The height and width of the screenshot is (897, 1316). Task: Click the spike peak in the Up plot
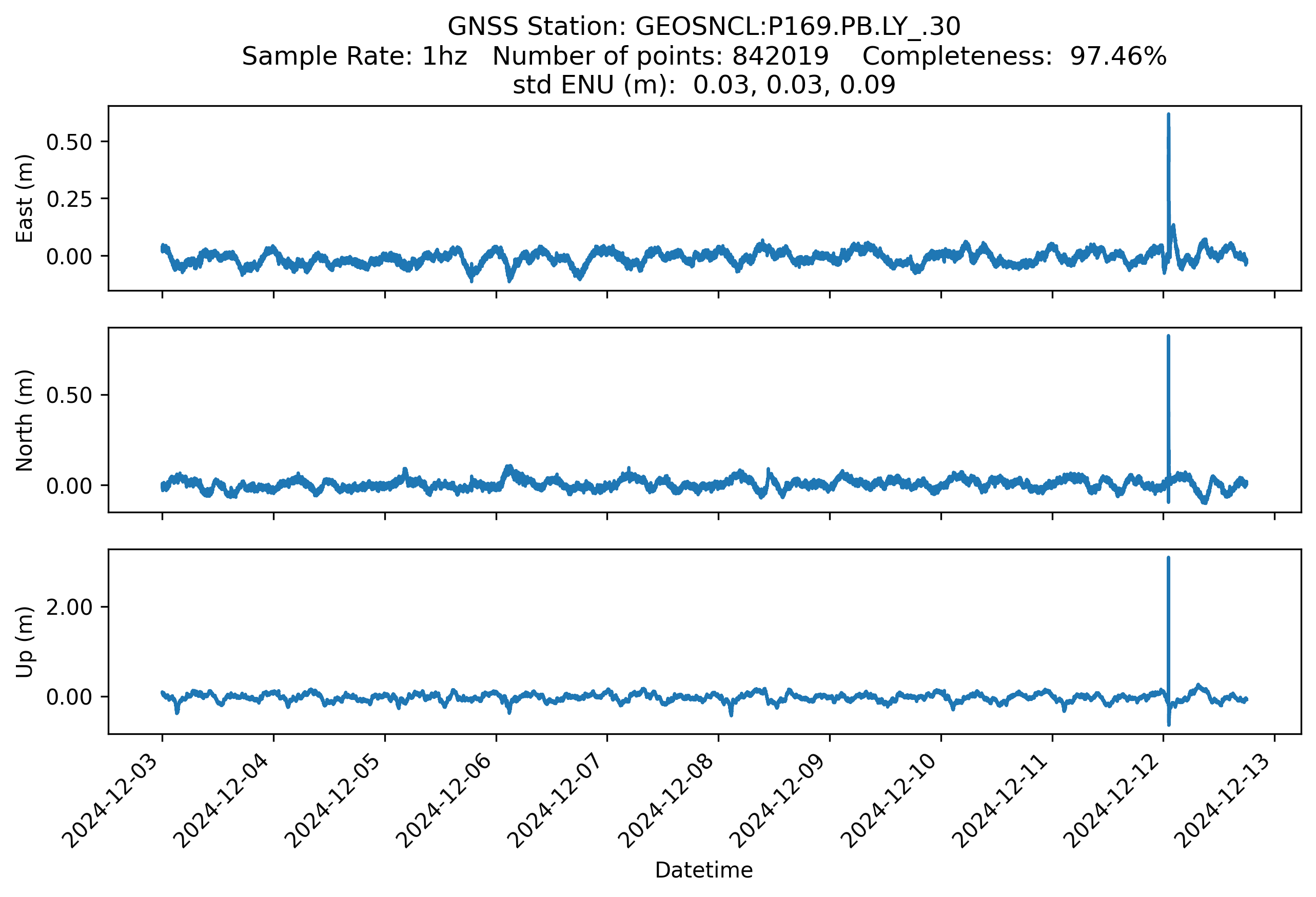1168,559
